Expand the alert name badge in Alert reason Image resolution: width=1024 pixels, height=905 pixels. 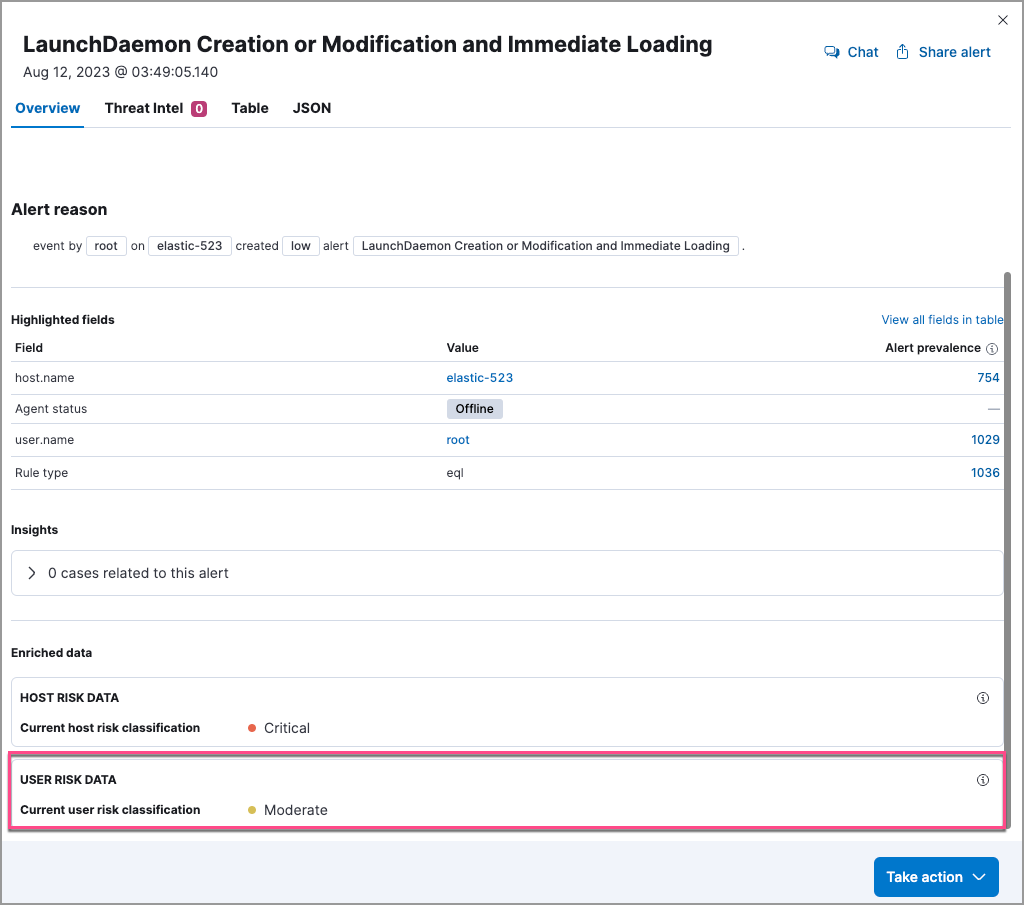[x=546, y=245]
